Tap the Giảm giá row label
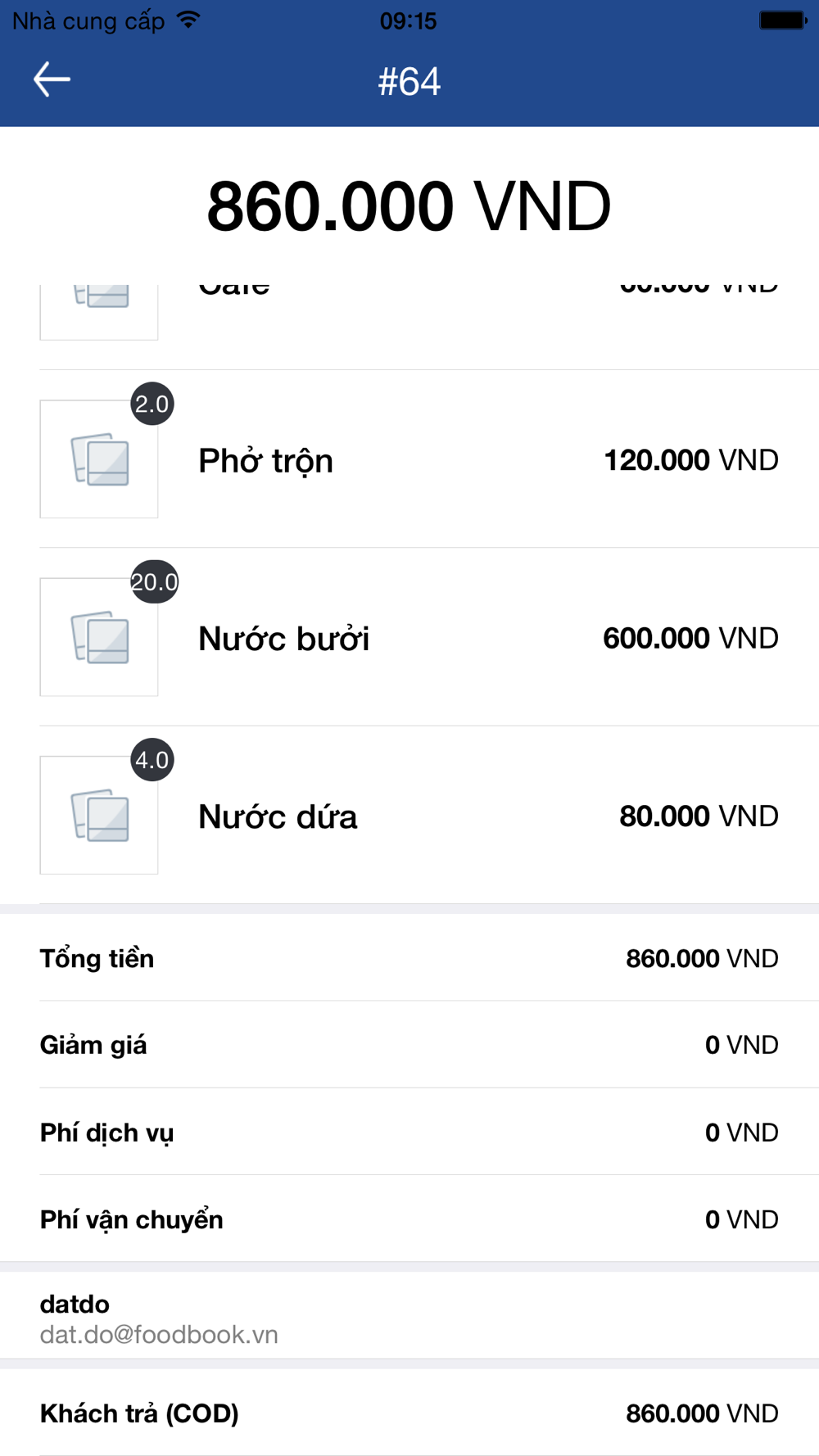This screenshot has height=1456, width=819. pos(93,1045)
